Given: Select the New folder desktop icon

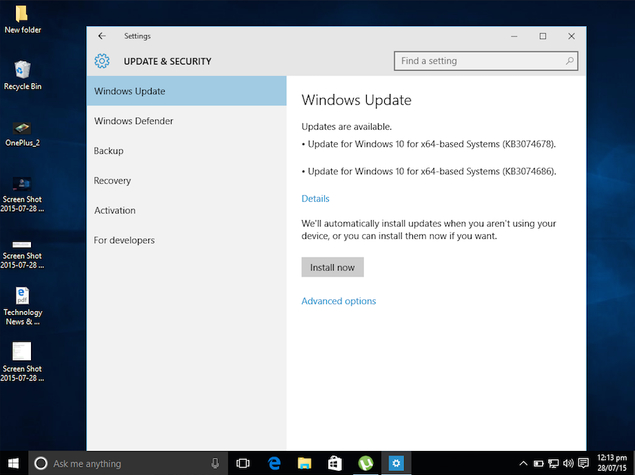Looking at the screenshot, I should (22, 19).
